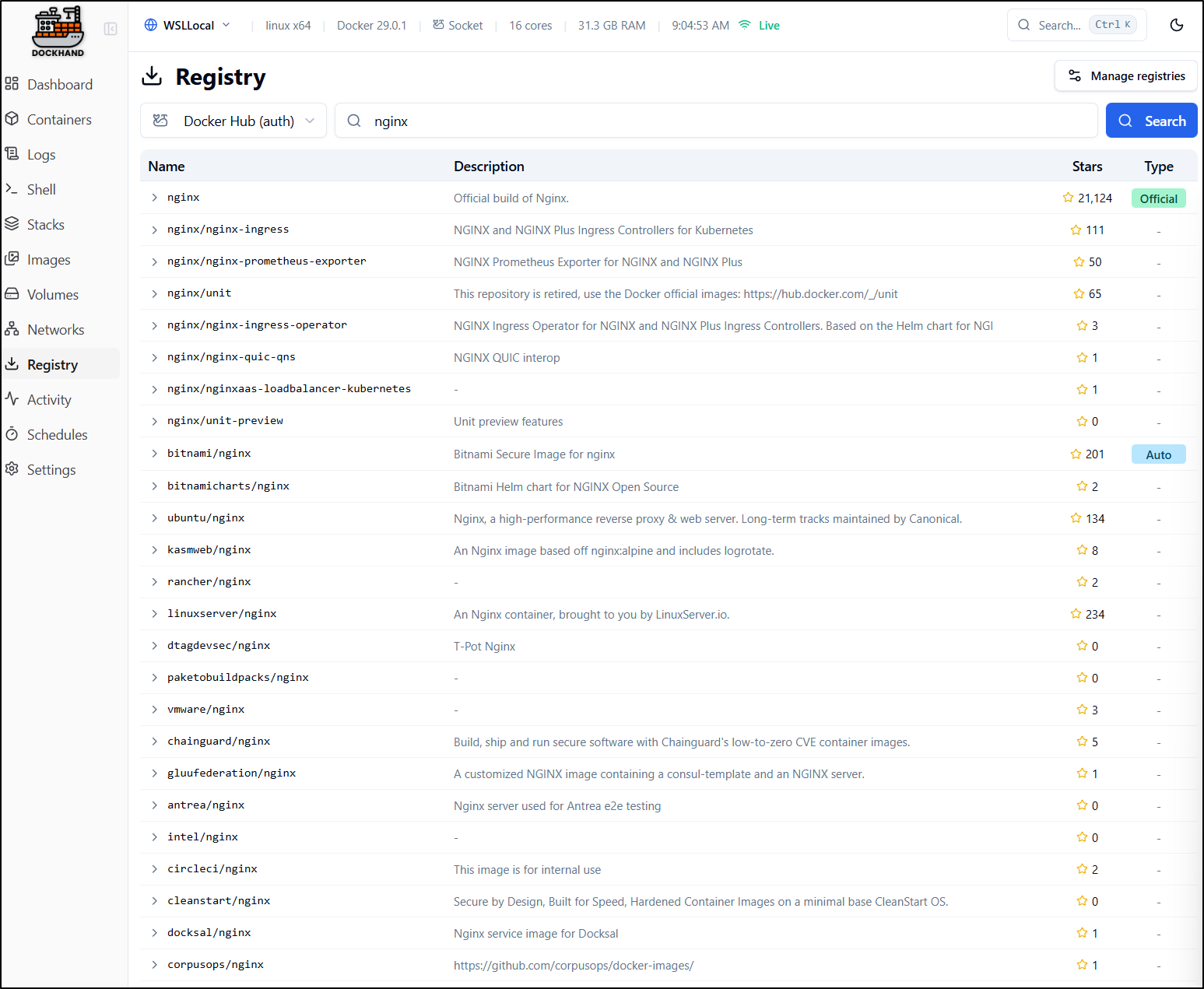Viewport: 1204px width, 989px height.
Task: Click the Settings gear icon in the sidebar
Action: [x=12, y=469]
